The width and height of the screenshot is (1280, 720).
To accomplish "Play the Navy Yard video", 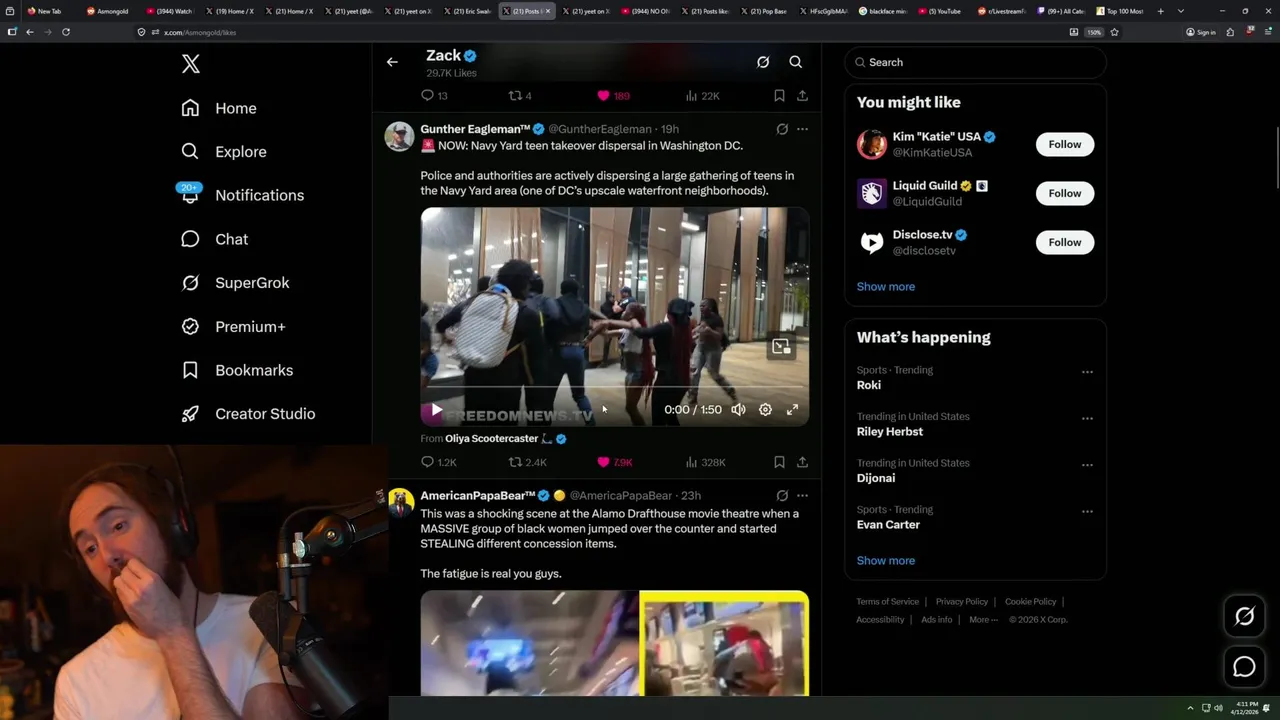I will tap(436, 410).
